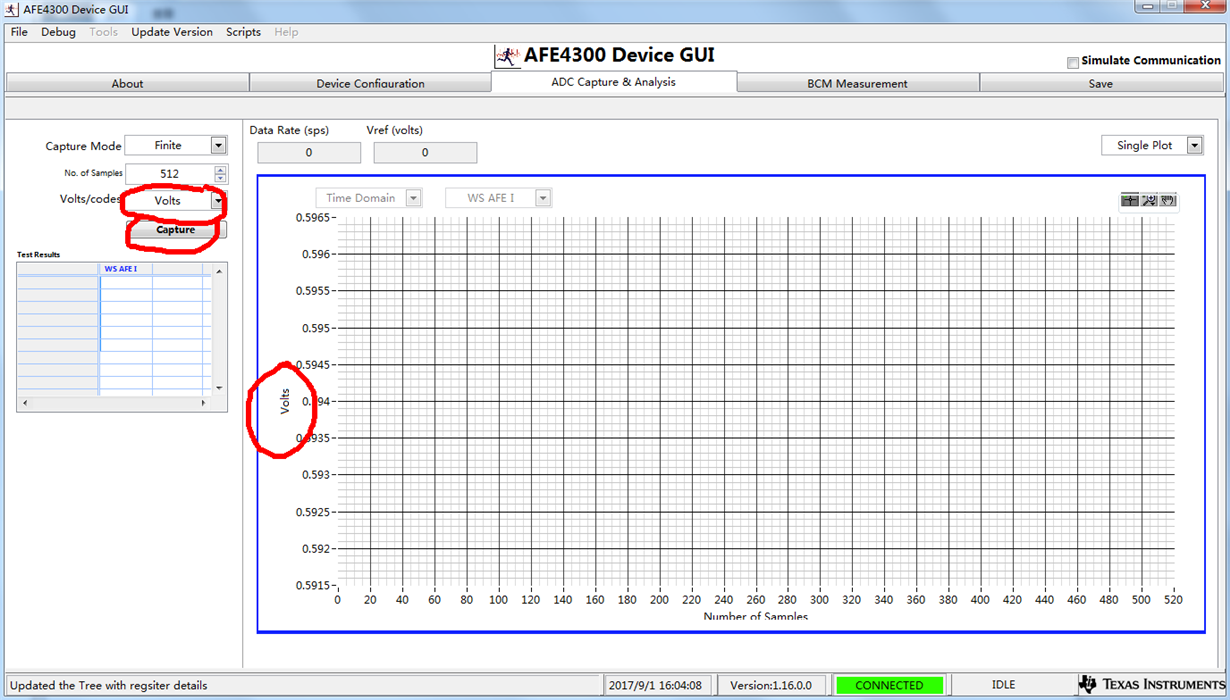Open the Save tab
Screen dimensions: 1230x700
[x=1100, y=83]
